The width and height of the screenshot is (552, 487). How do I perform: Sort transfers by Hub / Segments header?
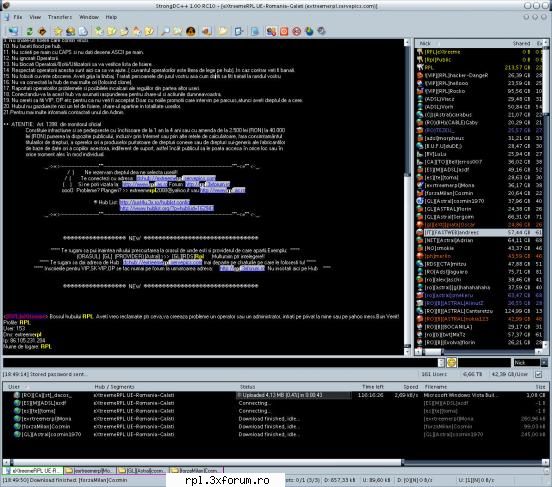click(114, 387)
